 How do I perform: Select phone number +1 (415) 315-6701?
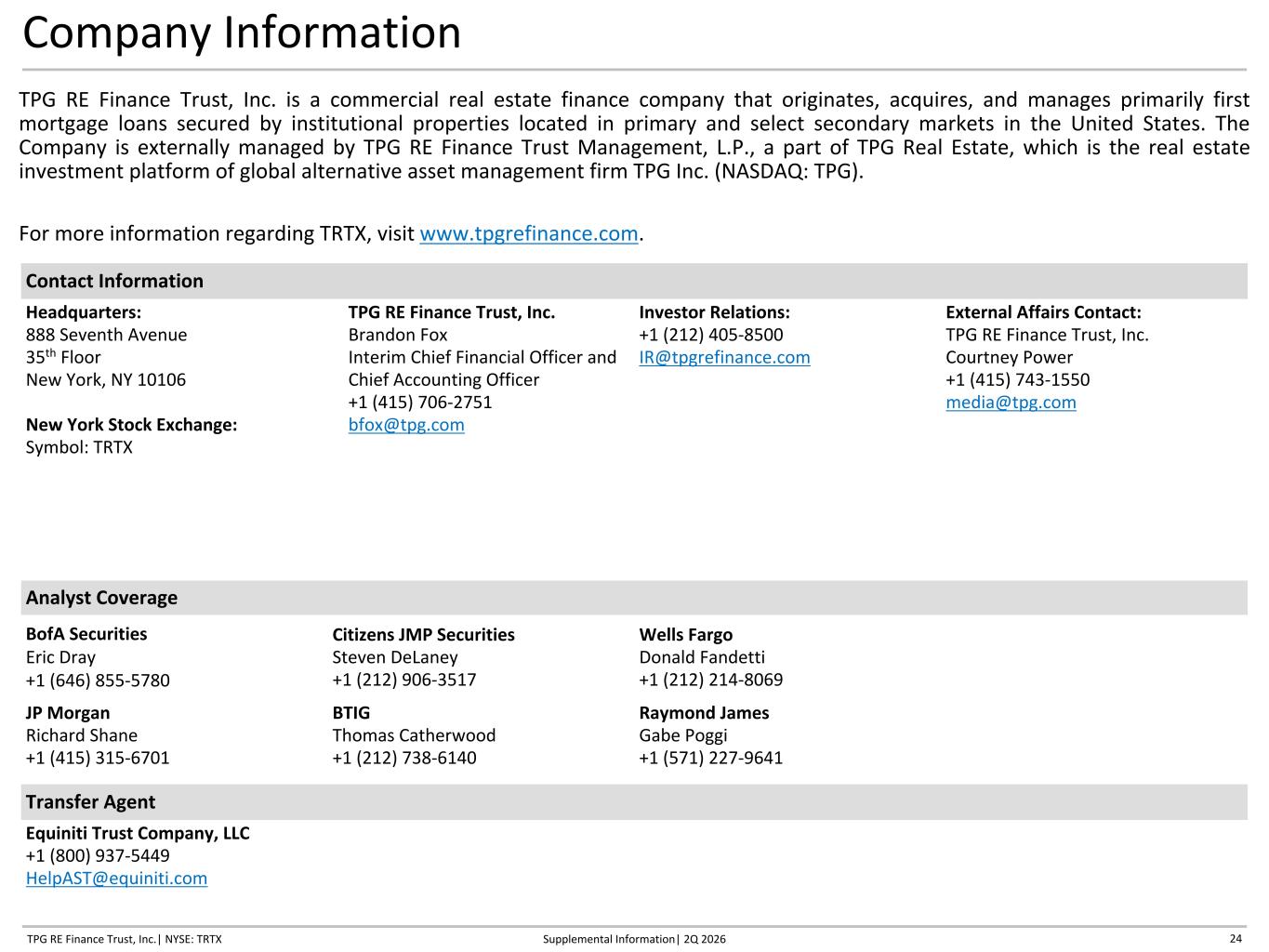(x=98, y=758)
